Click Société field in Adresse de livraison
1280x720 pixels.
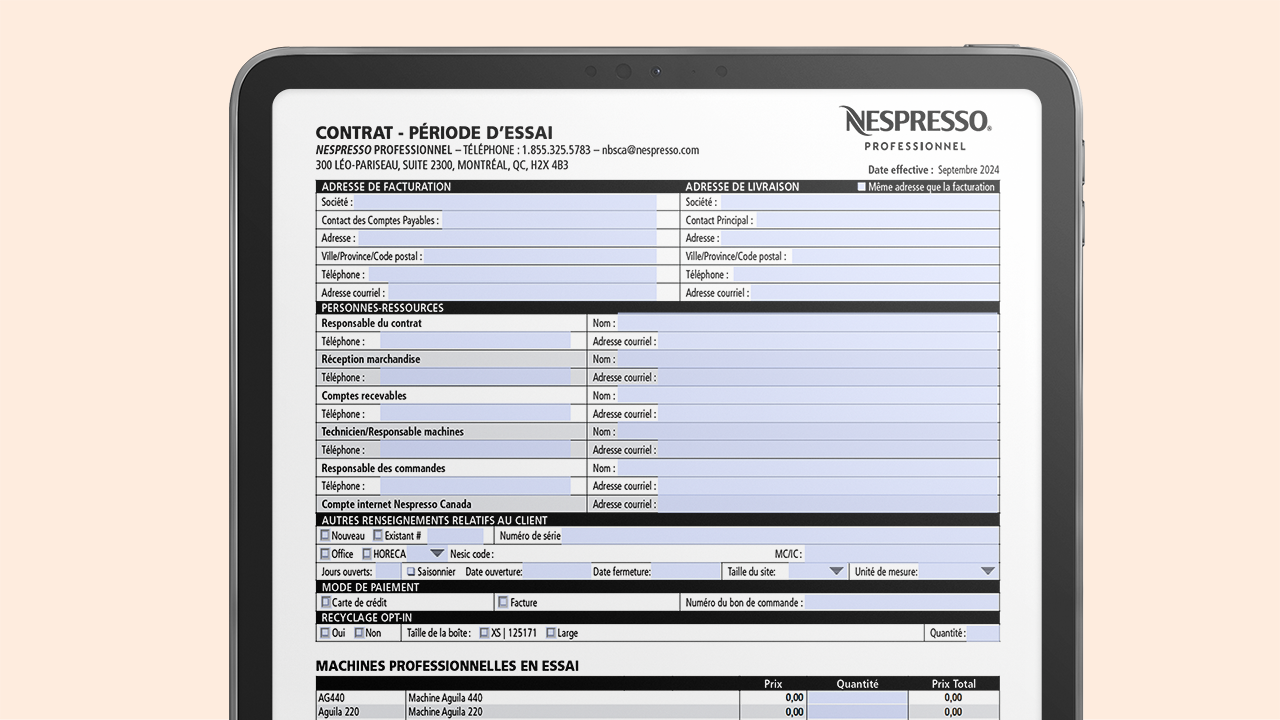[x=859, y=202]
